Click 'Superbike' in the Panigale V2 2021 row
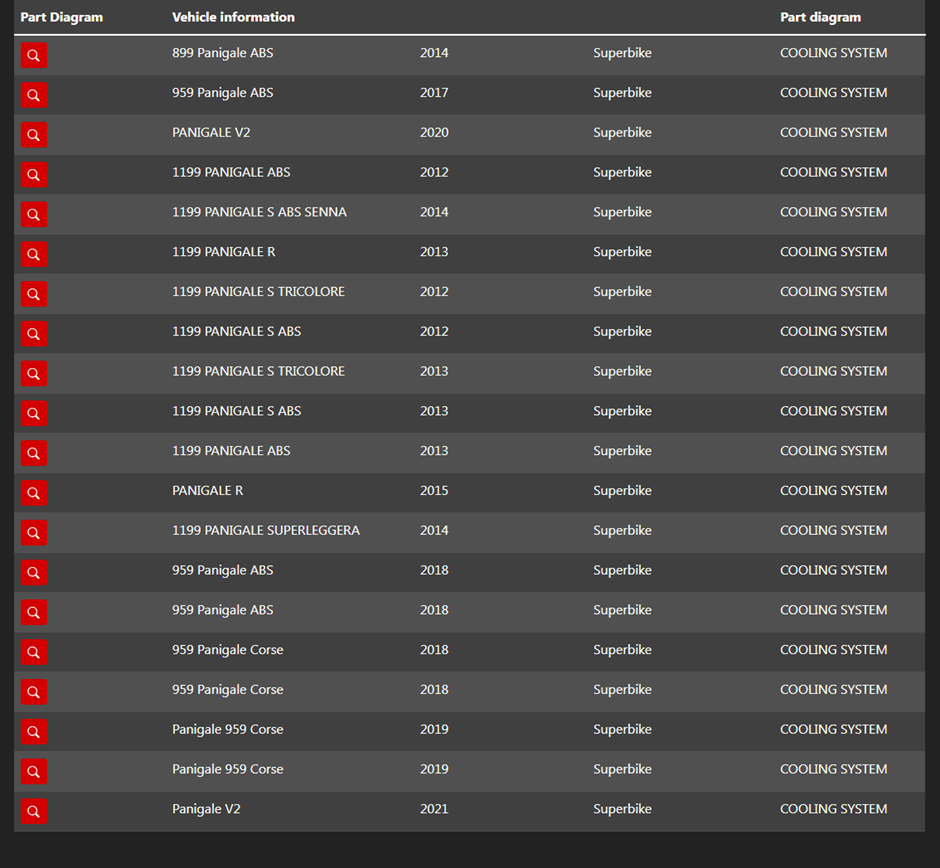Viewport: 940px width, 868px height. [622, 809]
